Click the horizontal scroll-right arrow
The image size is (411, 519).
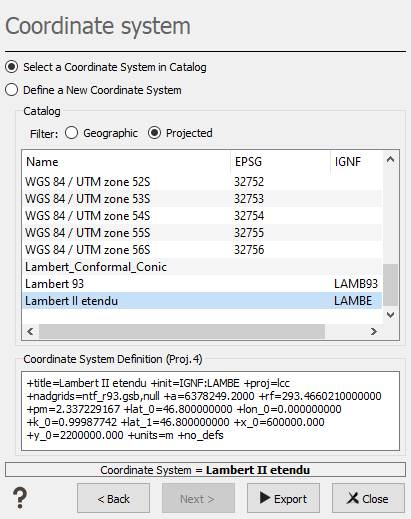point(374,331)
